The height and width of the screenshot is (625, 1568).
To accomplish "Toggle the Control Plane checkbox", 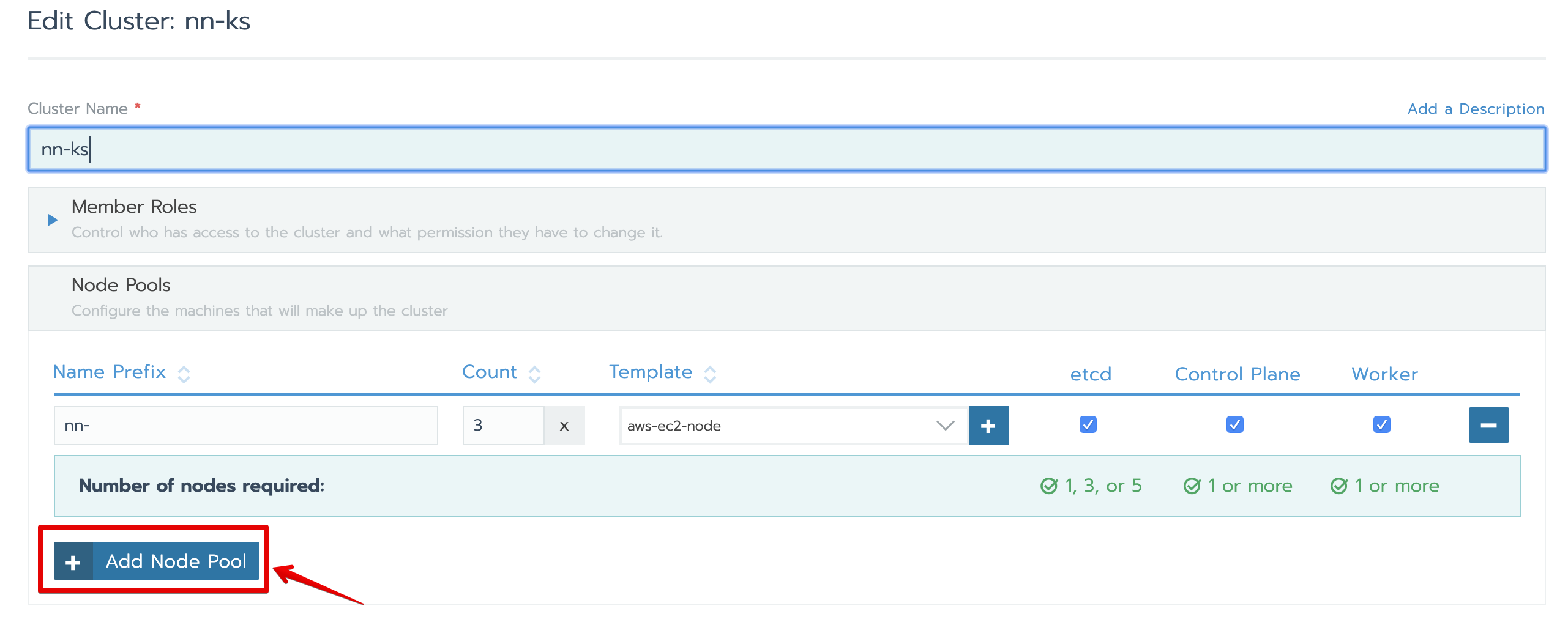I will (x=1234, y=424).
